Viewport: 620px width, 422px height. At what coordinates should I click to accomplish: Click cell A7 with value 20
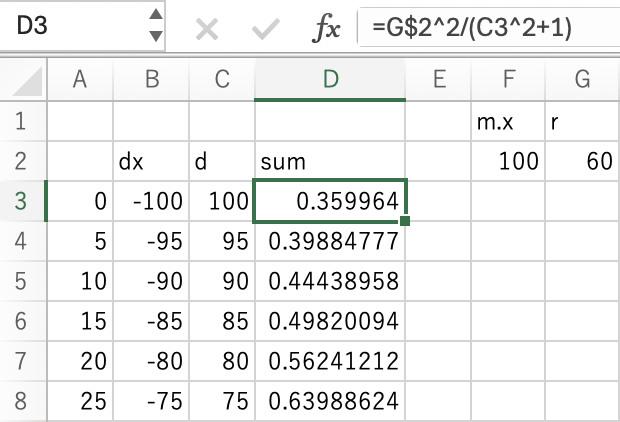pyautogui.click(x=80, y=361)
